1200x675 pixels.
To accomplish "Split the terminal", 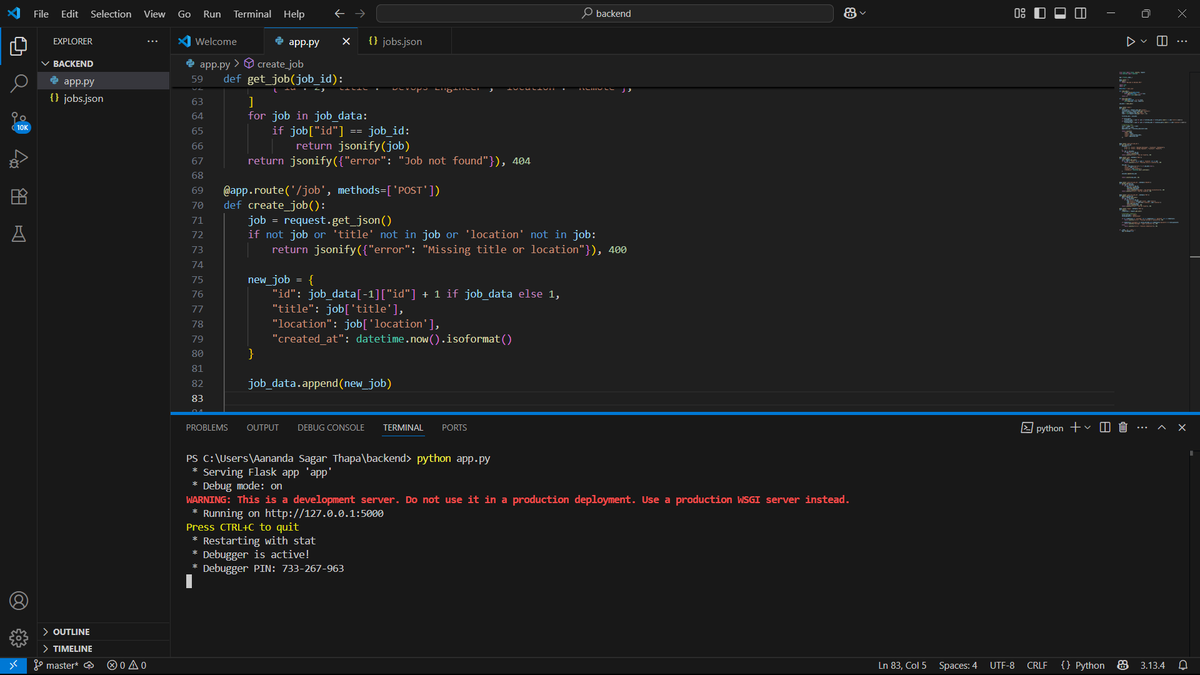I will [x=1105, y=427].
